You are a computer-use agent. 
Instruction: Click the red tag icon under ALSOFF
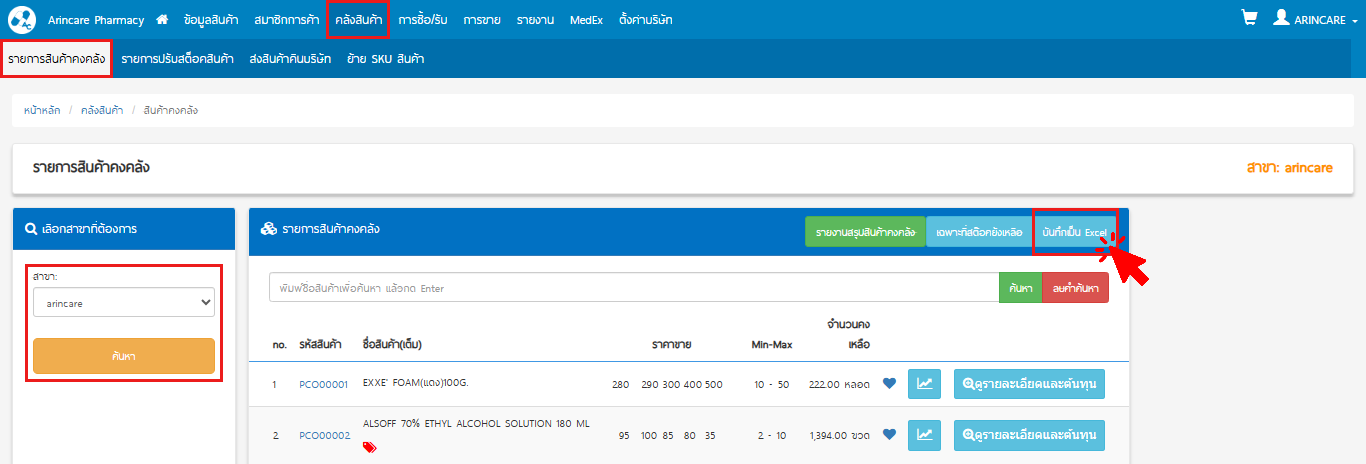pyautogui.click(x=370, y=447)
